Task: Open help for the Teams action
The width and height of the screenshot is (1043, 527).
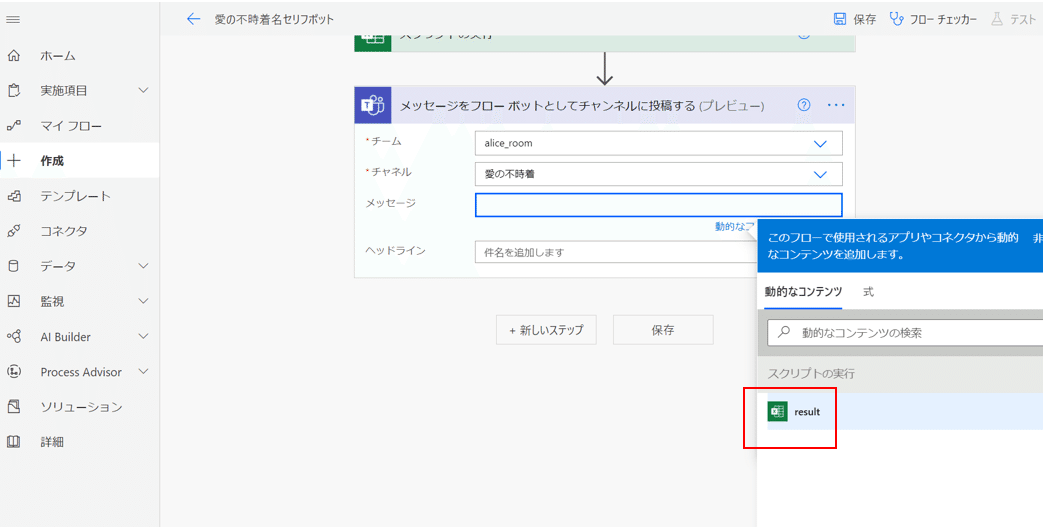Action: coord(803,105)
